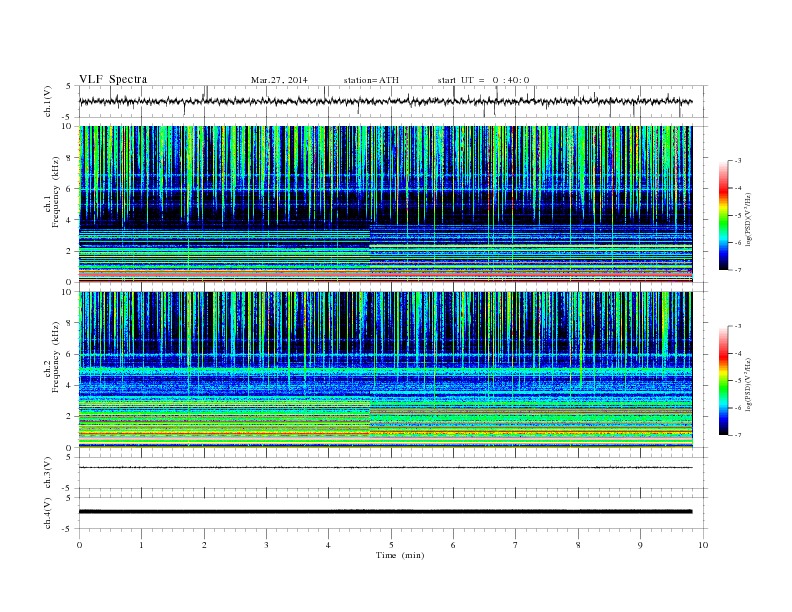This screenshot has height=612, width=792.
Task: Click the "4" kHz tick of the ch.2 spectrogram
Action: click(69, 385)
